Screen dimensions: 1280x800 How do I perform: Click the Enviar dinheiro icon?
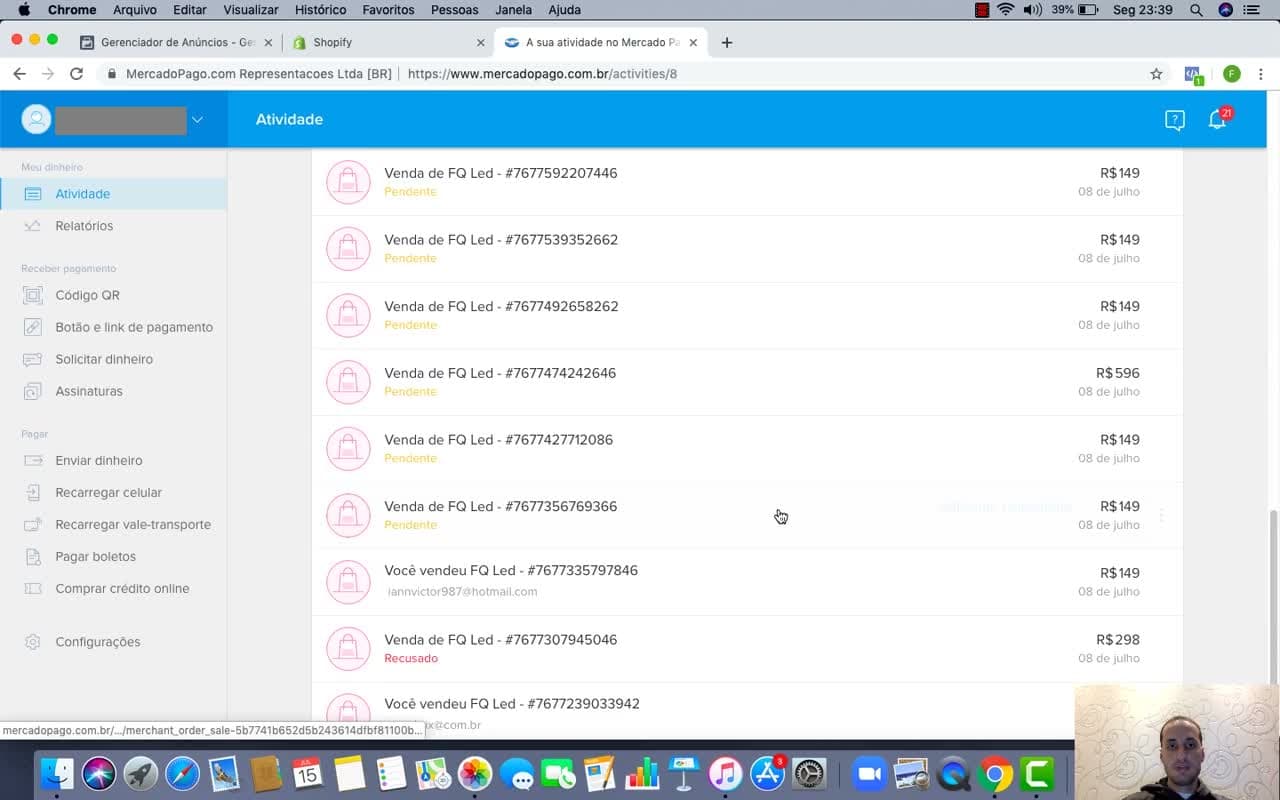tap(33, 461)
